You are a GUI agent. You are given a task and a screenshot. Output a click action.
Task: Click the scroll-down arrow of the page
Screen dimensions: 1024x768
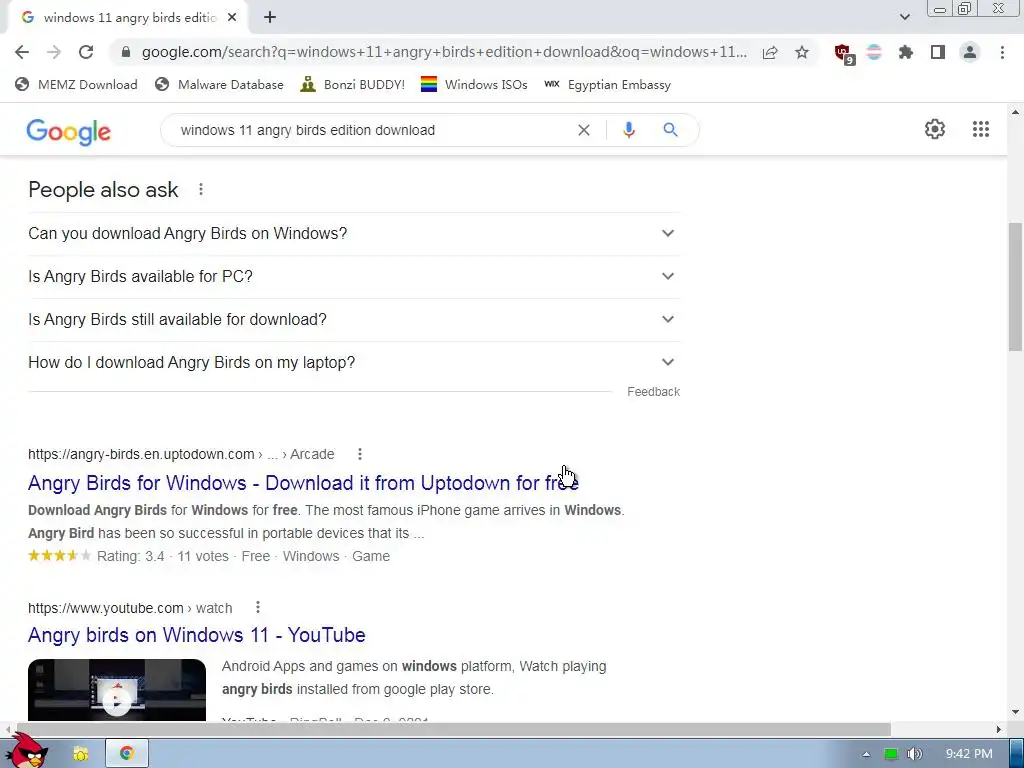(x=1015, y=712)
